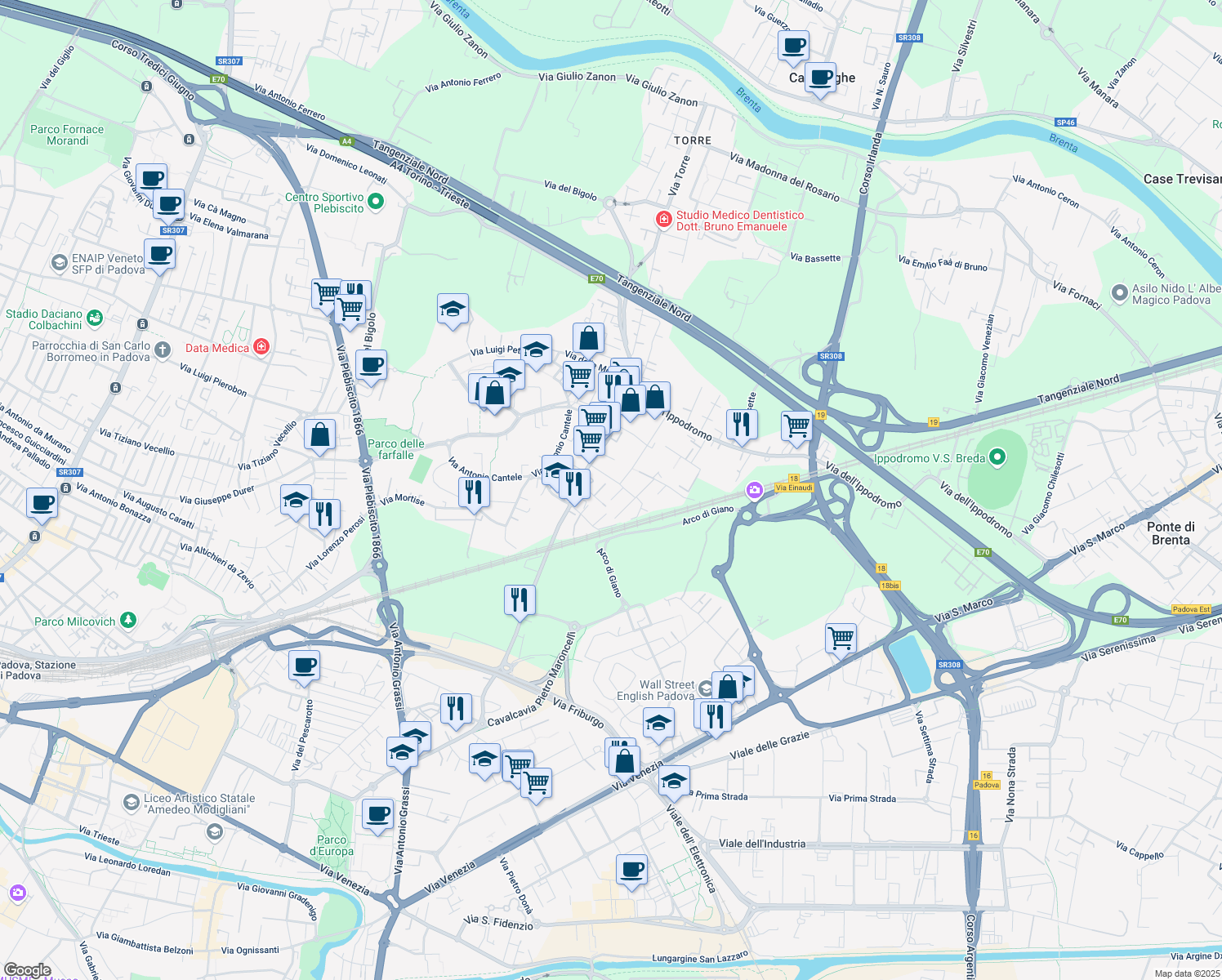Click the Case Trevisan place name
Screen dimensions: 1222x980
pyautogui.click(x=1182, y=179)
